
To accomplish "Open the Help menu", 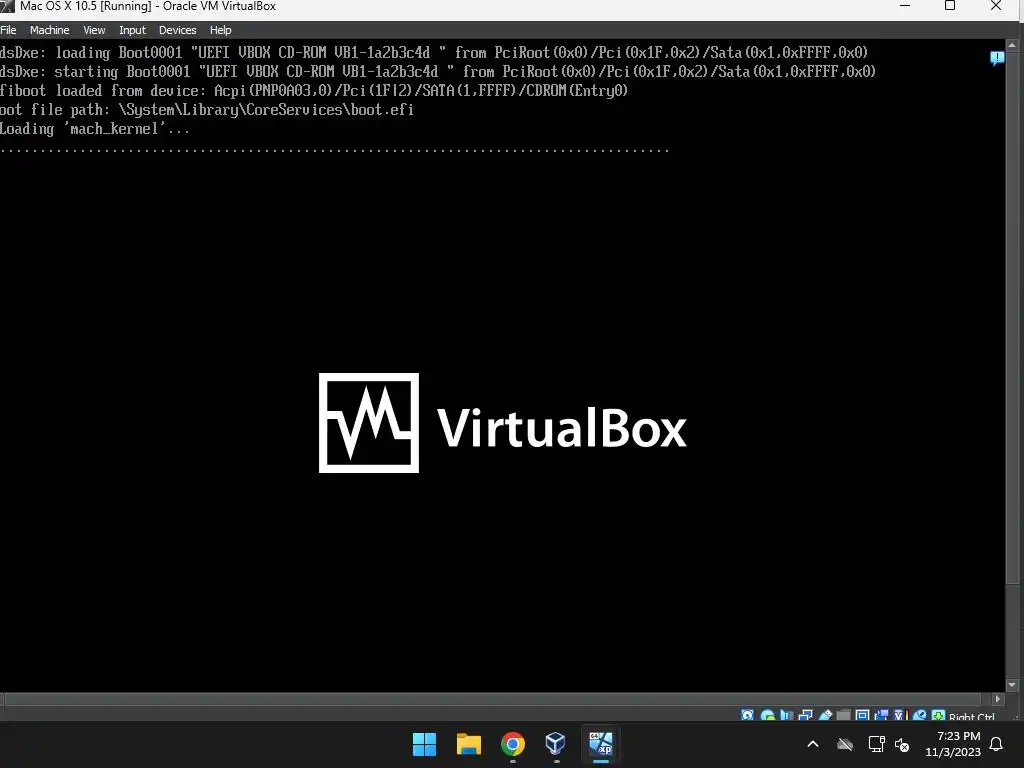I will click(x=220, y=30).
